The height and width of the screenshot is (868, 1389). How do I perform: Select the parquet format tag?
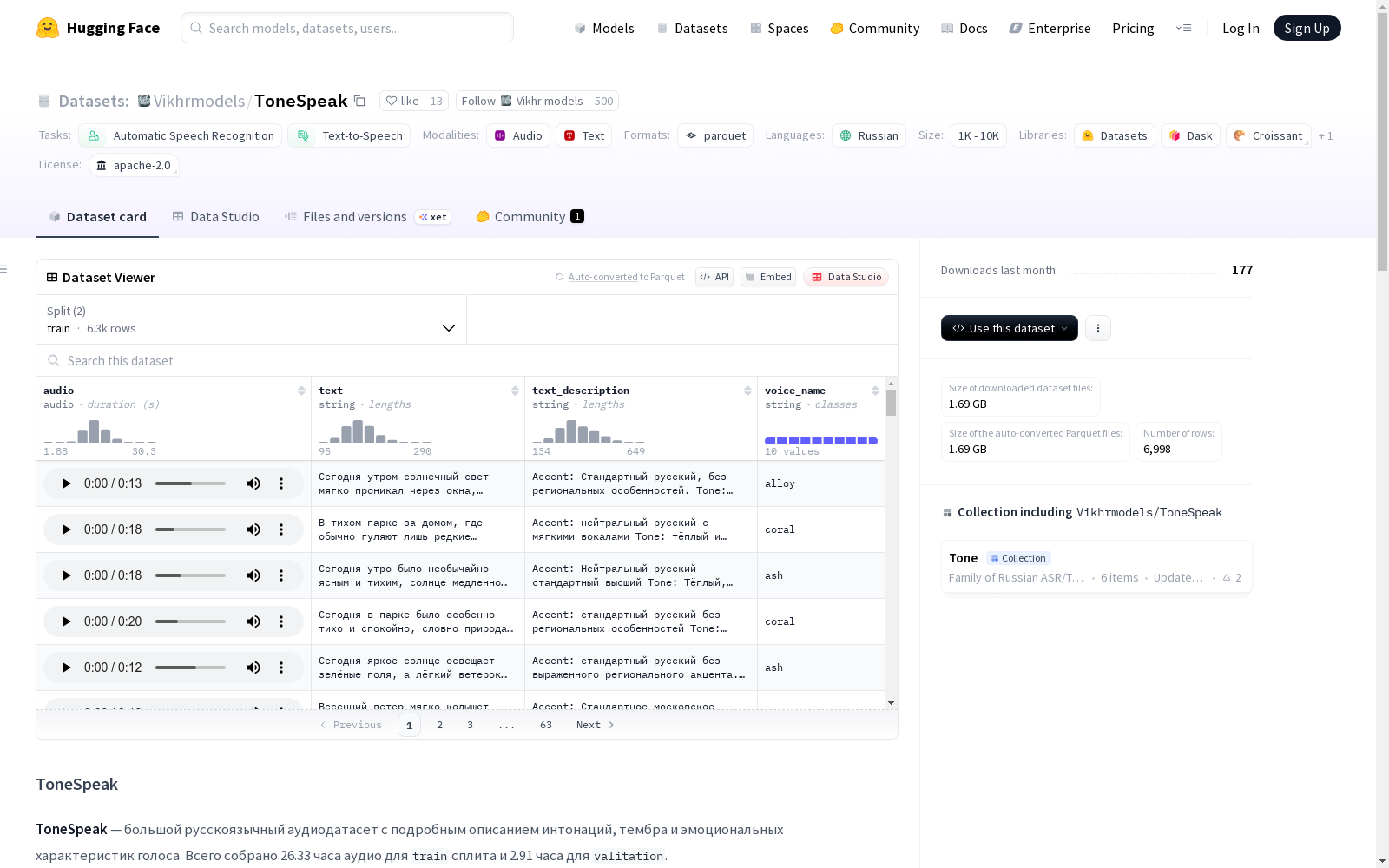[x=715, y=135]
